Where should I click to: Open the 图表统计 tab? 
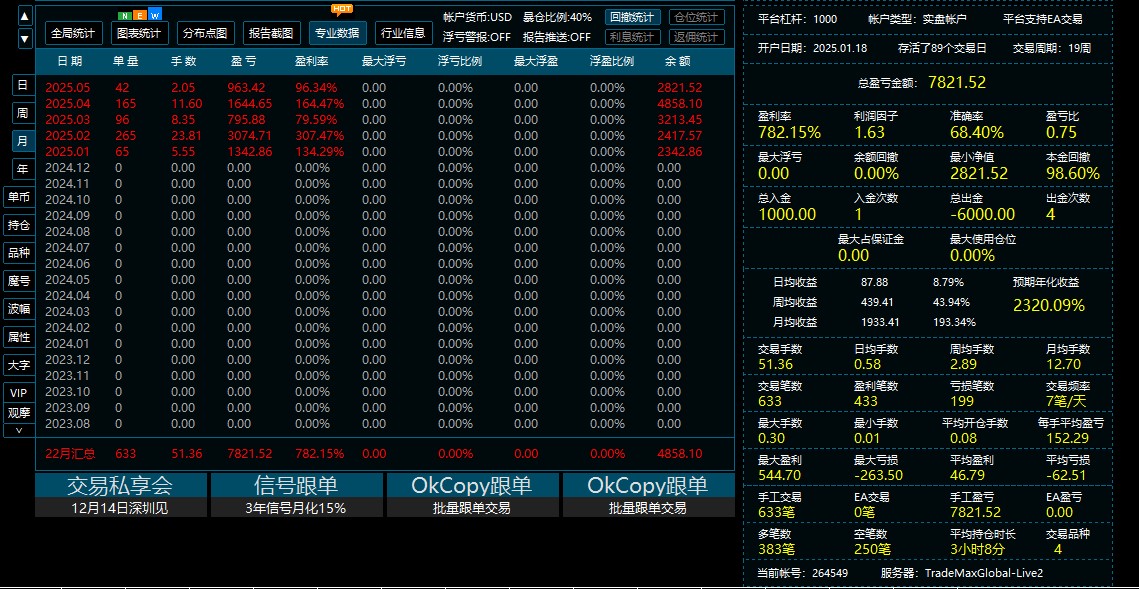click(139, 33)
